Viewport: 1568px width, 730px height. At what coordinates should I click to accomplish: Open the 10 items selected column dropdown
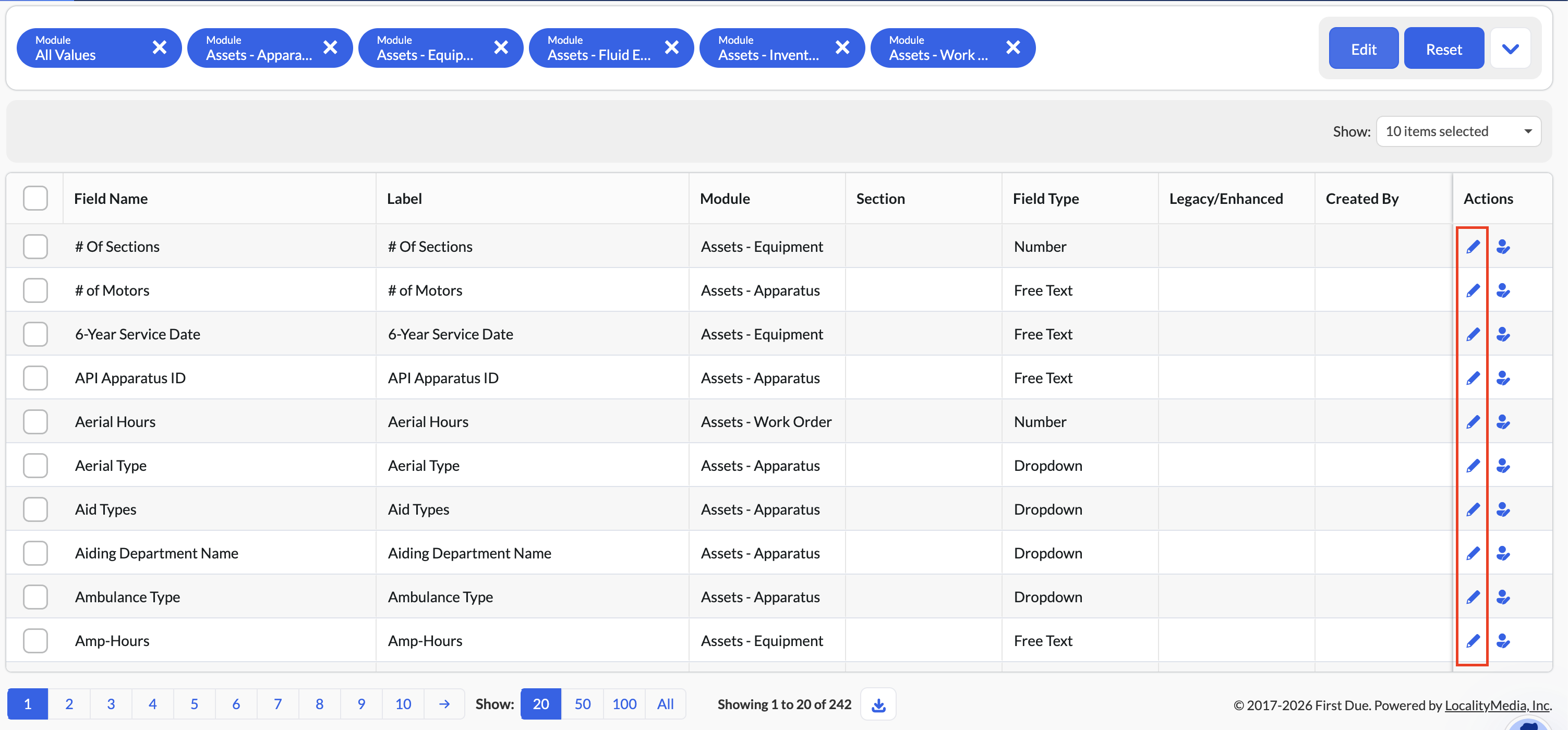click(x=1458, y=131)
